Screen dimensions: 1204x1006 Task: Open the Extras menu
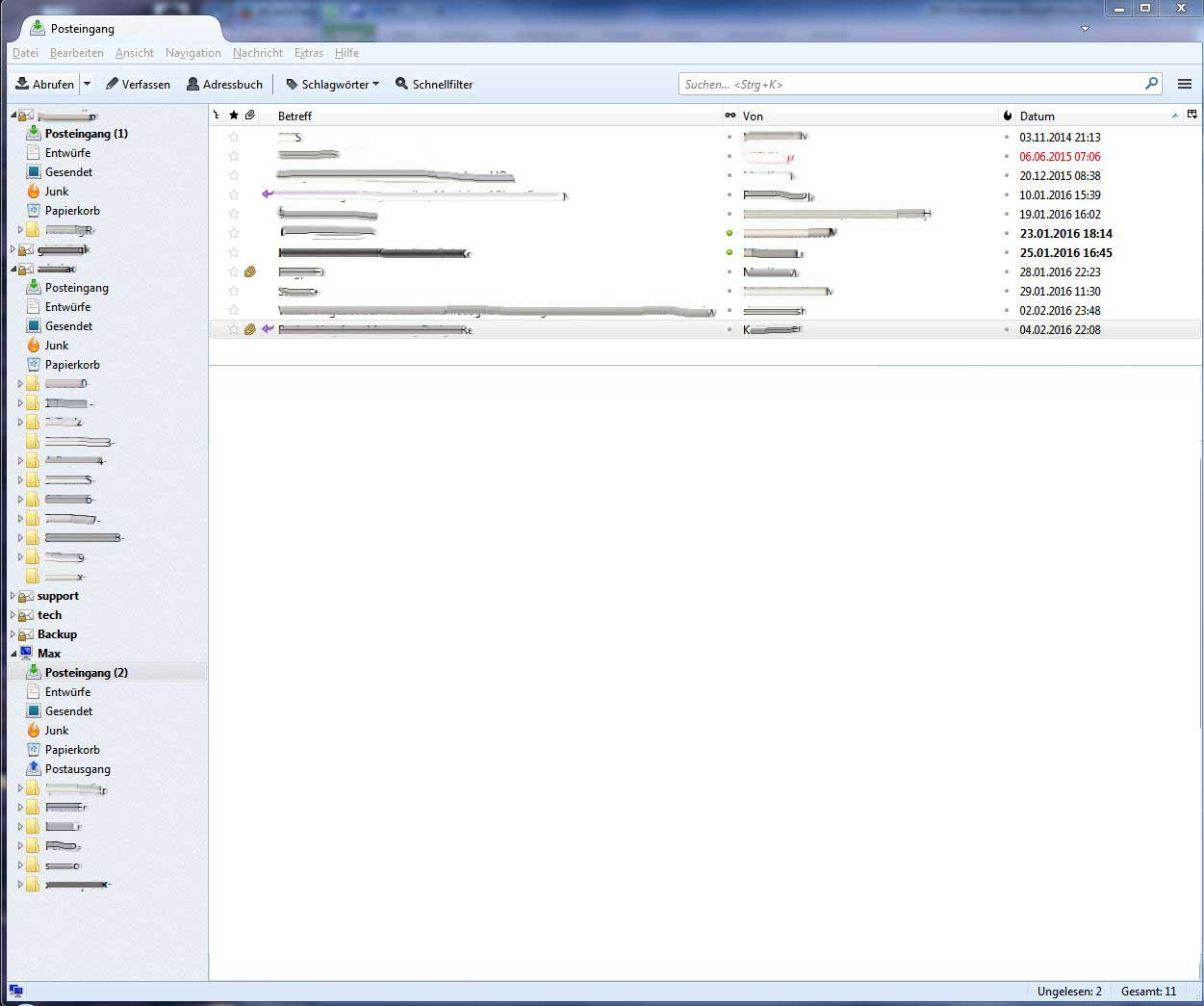309,53
